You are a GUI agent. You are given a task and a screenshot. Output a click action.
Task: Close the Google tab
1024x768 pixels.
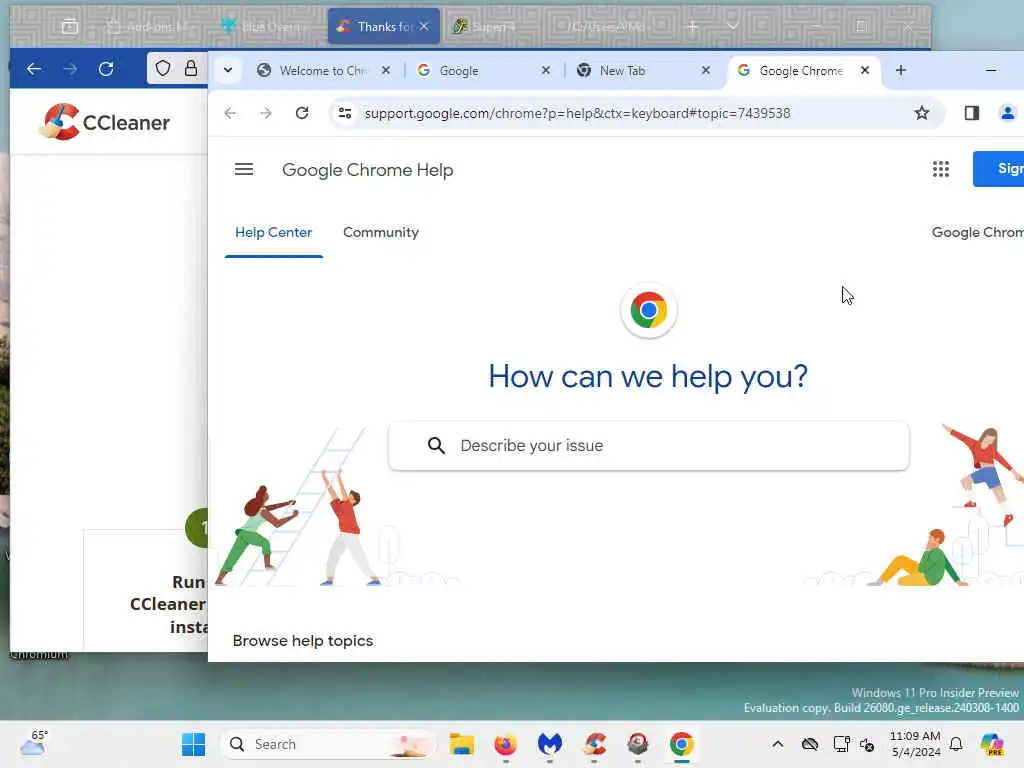pyautogui.click(x=546, y=71)
